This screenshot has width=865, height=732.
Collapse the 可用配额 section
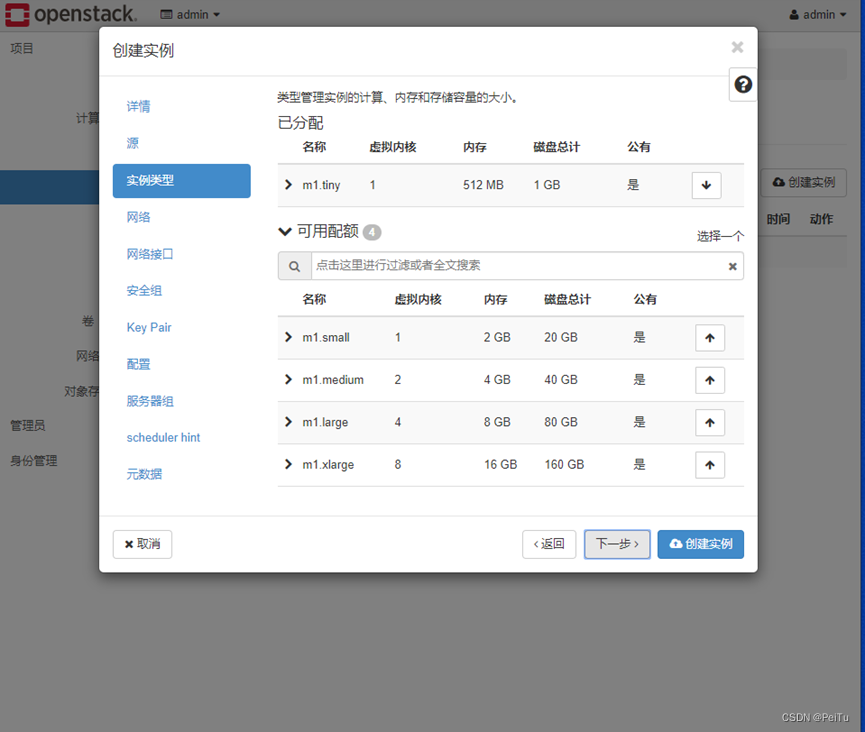point(284,229)
